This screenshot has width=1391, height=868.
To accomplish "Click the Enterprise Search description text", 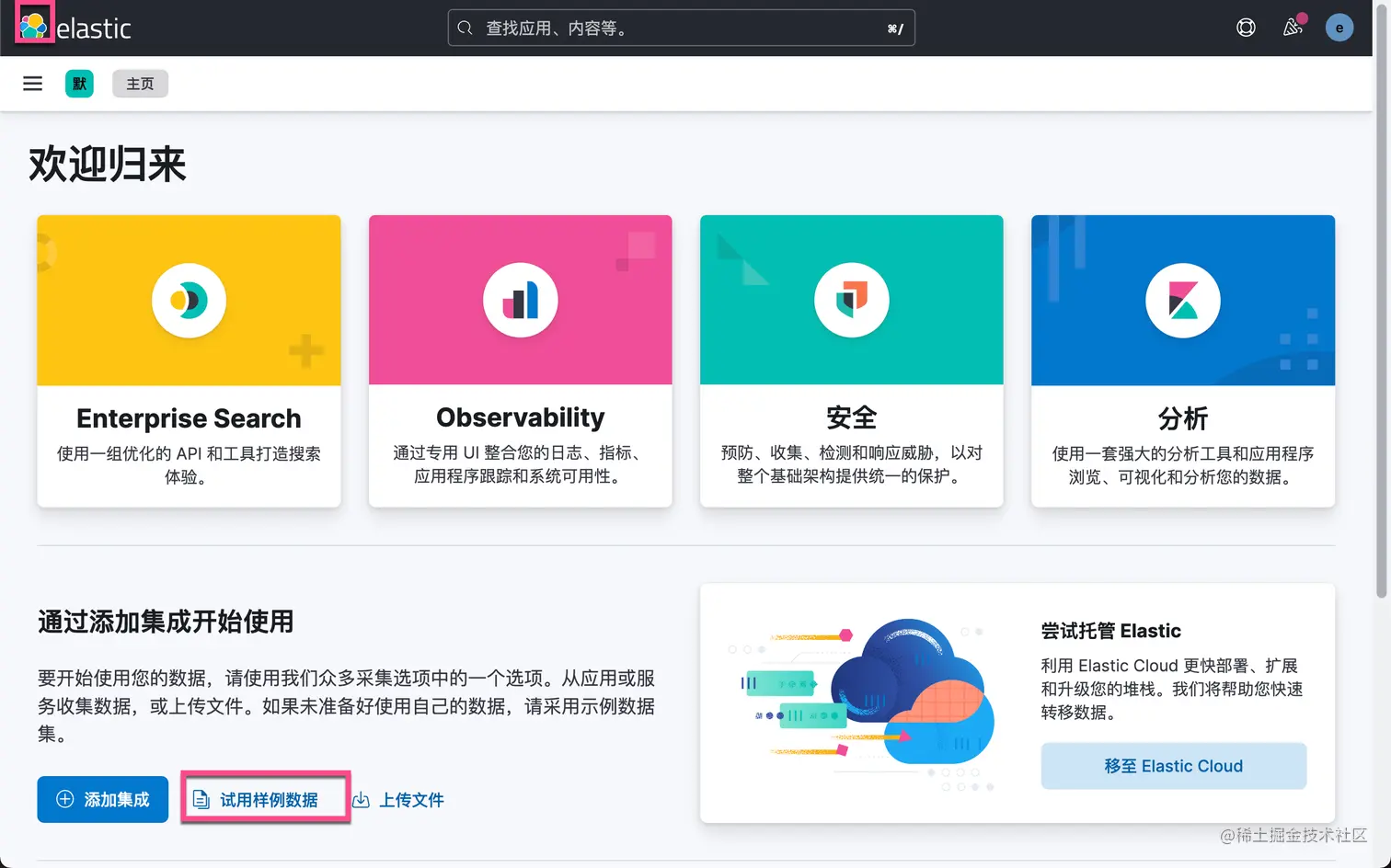I will click(189, 465).
